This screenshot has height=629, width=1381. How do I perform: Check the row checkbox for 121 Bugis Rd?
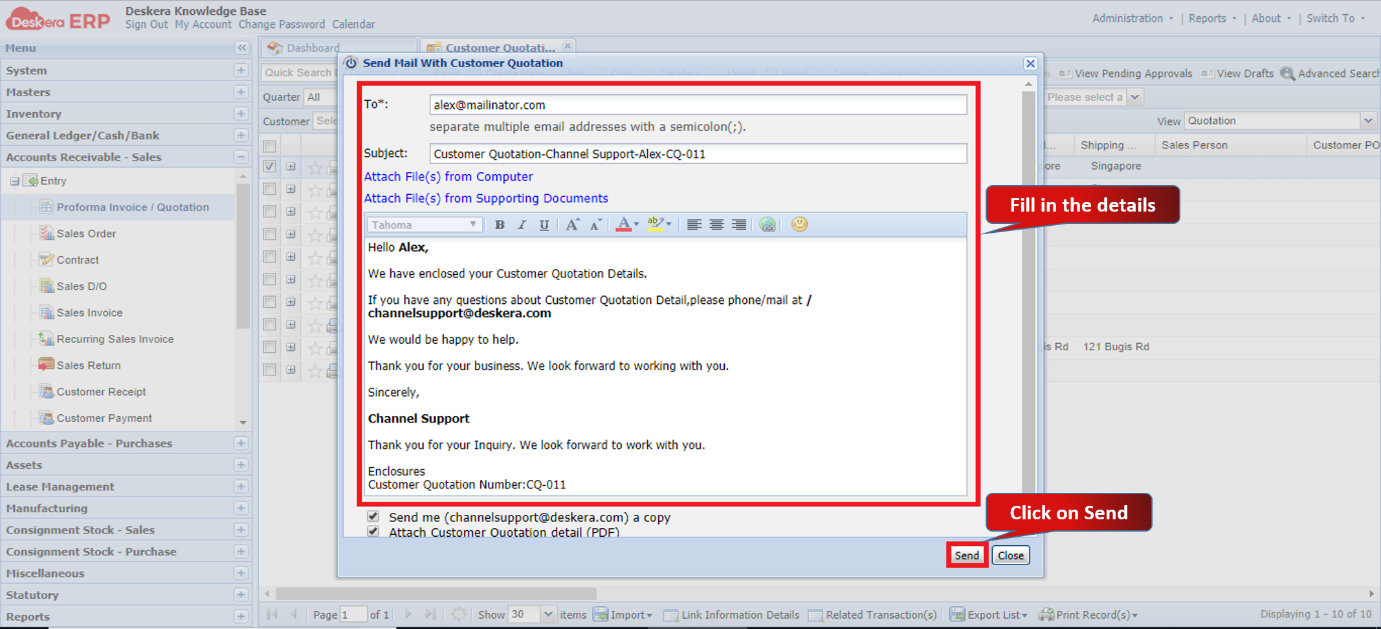pos(269,347)
